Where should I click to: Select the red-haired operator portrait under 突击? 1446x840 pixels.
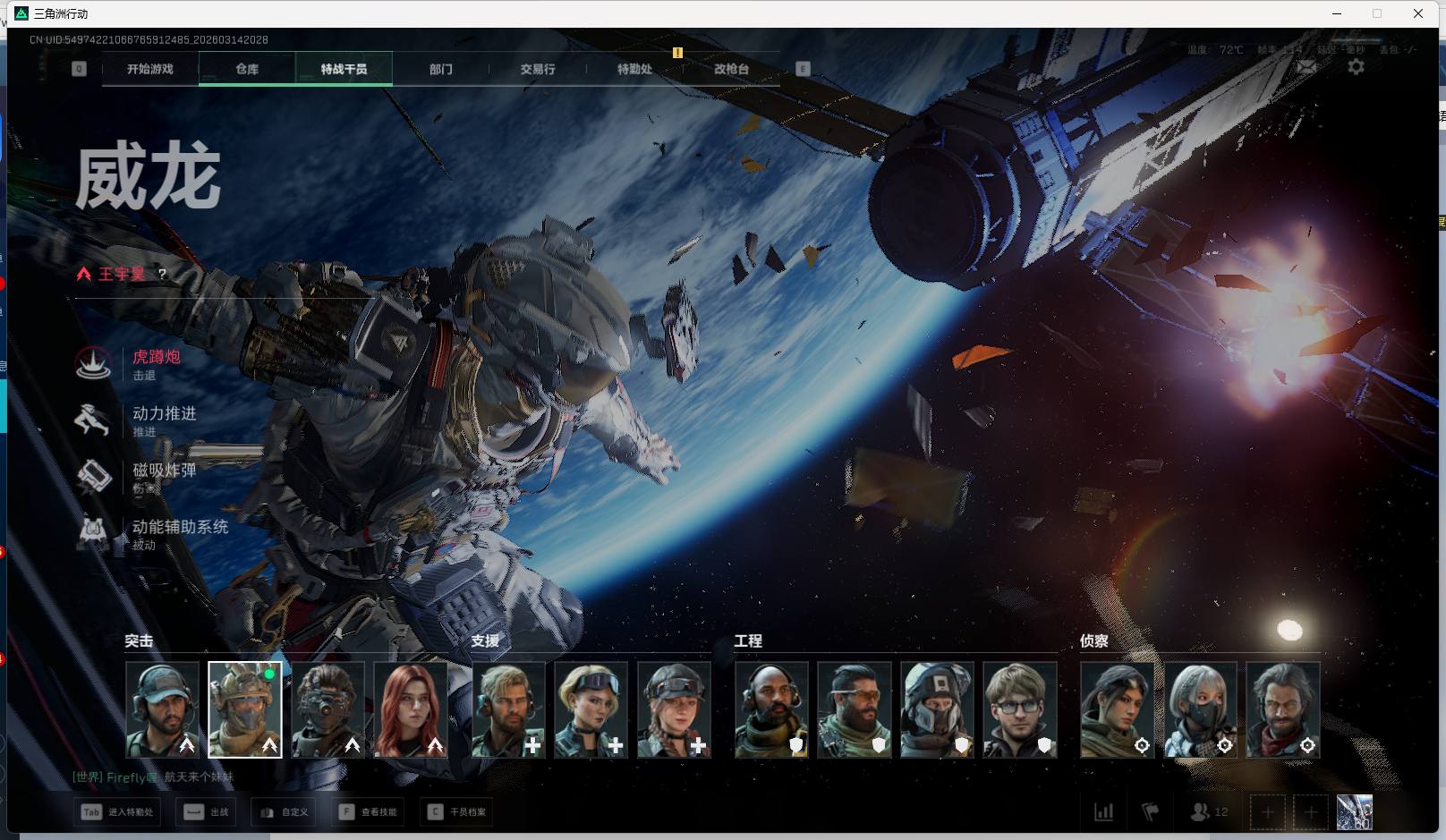point(411,709)
